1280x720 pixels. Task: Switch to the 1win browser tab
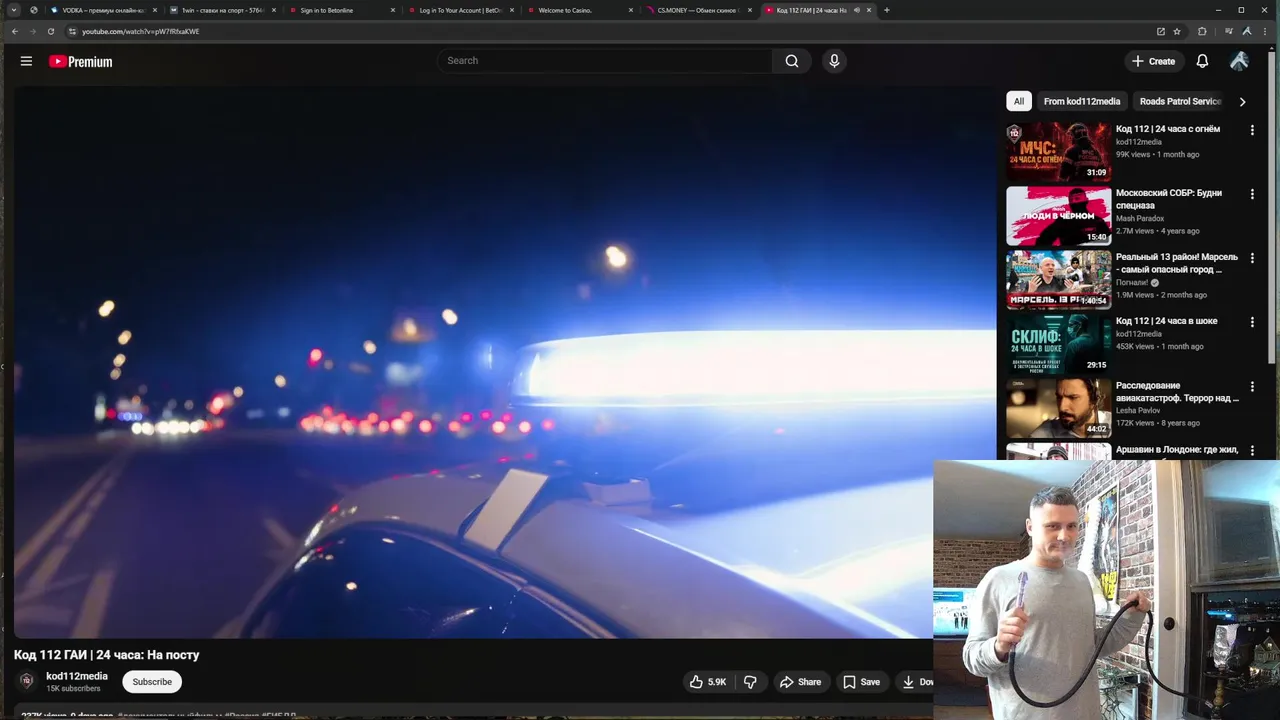click(x=221, y=10)
